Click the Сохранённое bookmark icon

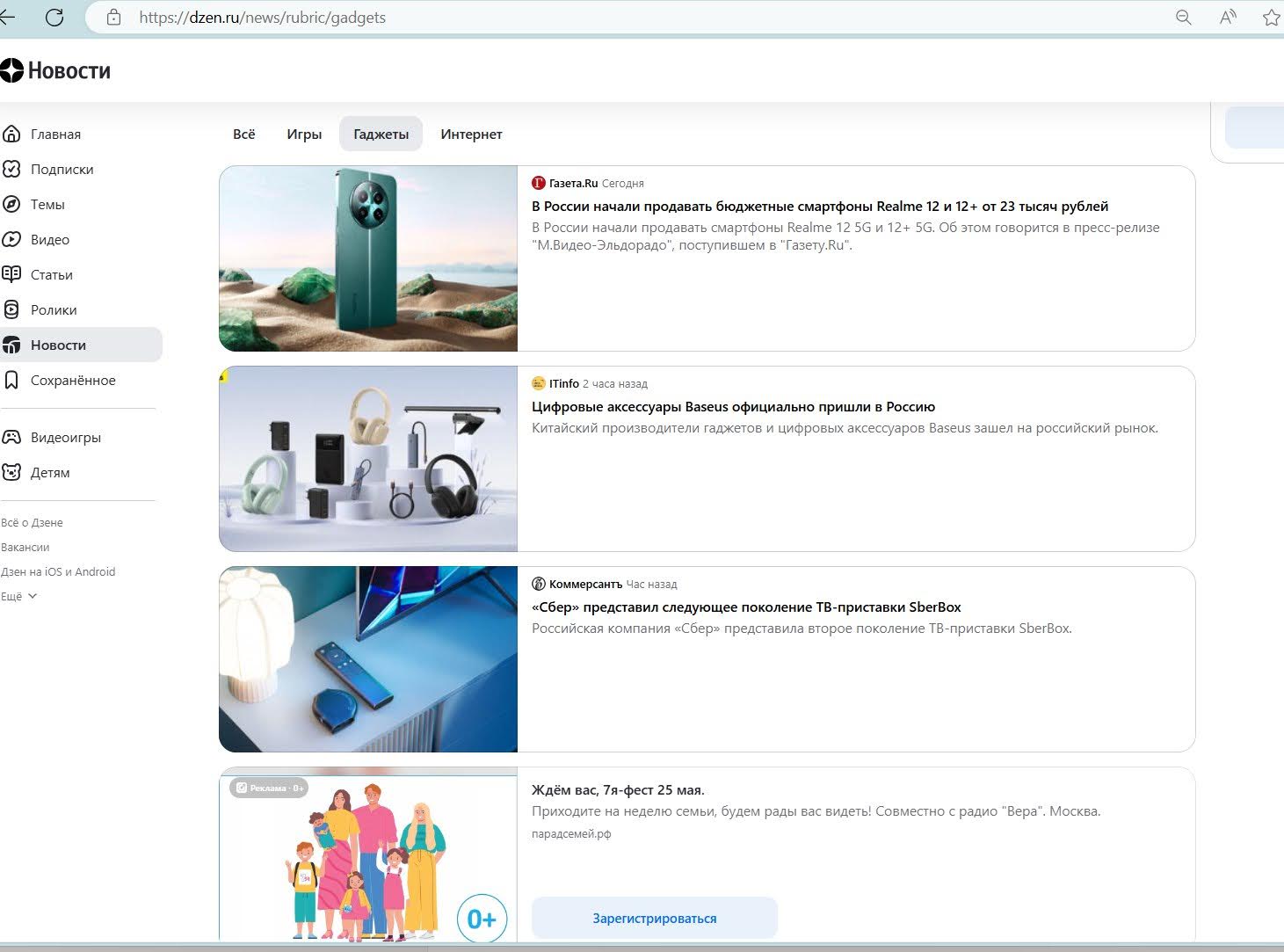[11, 380]
